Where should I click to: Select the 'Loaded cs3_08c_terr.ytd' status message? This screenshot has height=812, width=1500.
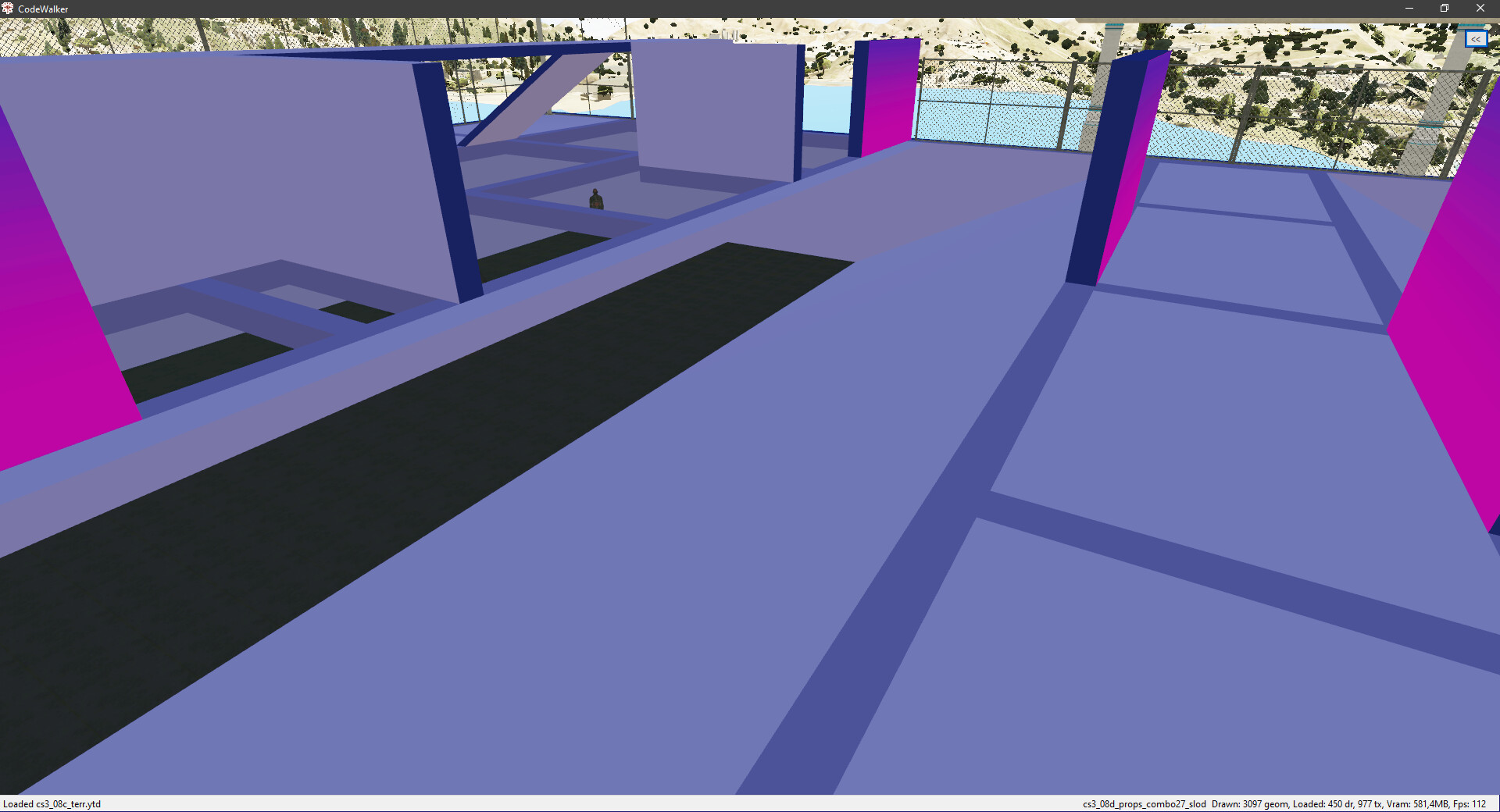(x=52, y=804)
